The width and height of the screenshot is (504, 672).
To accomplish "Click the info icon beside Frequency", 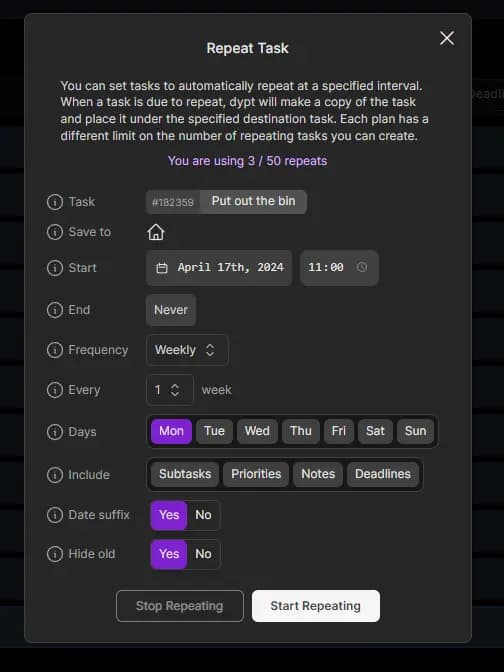I will (54, 350).
